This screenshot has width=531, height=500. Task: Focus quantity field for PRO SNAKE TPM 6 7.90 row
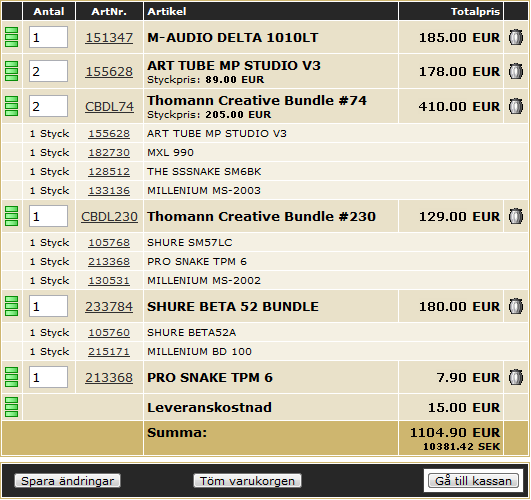tap(48, 377)
